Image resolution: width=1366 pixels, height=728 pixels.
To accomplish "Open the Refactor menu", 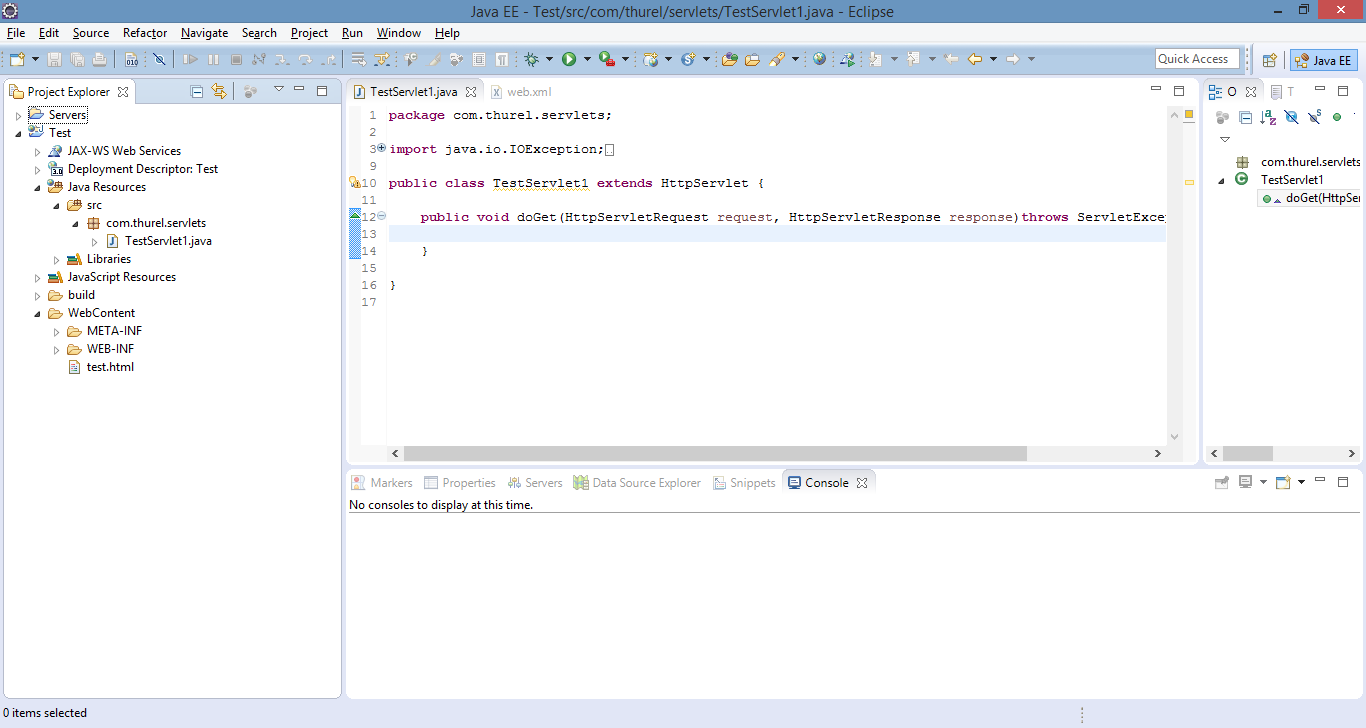I will tap(145, 33).
